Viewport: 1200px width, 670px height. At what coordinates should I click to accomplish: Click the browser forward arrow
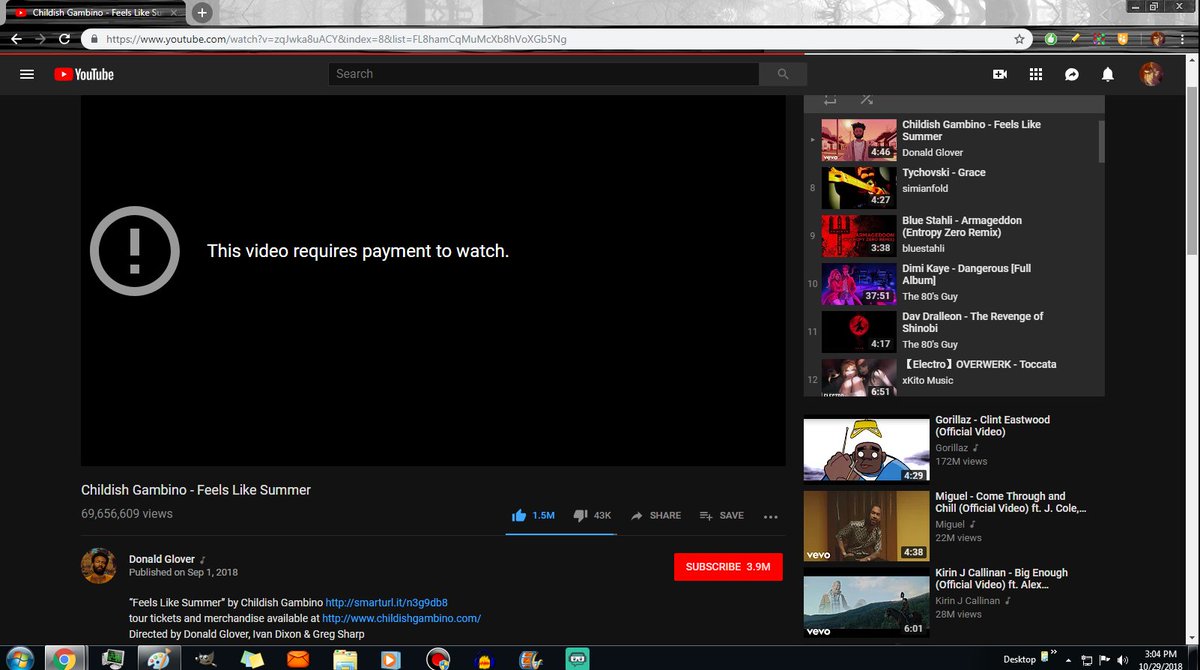40,39
